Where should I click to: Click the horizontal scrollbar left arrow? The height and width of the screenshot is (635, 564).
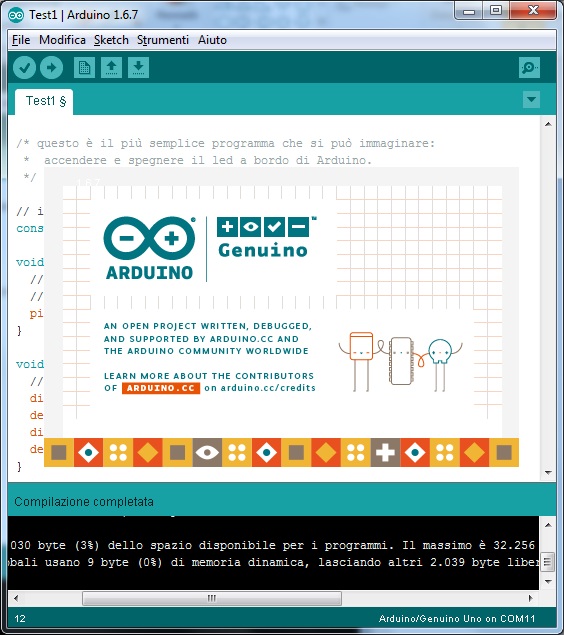point(16,598)
